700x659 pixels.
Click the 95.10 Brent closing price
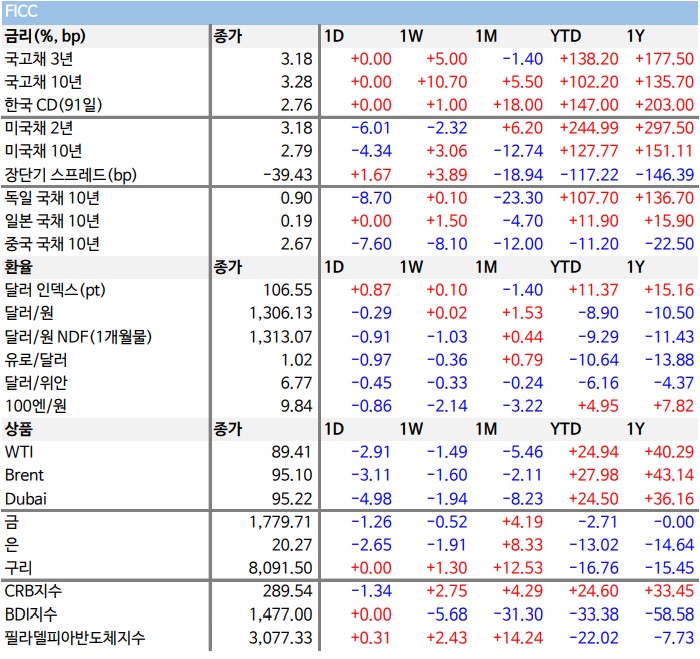292,475
